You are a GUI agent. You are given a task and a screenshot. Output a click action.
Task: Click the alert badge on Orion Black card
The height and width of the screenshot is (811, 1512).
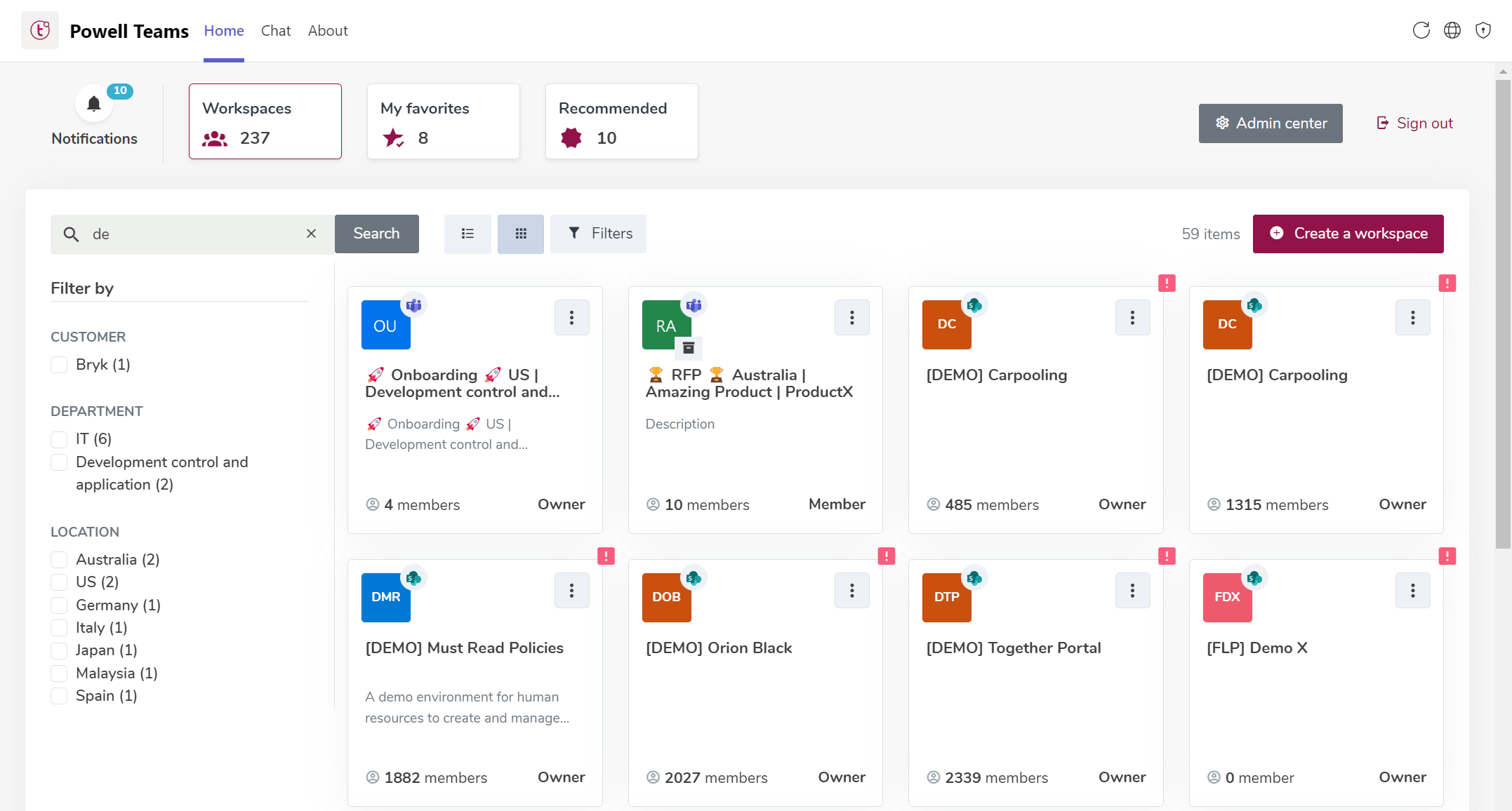887,556
